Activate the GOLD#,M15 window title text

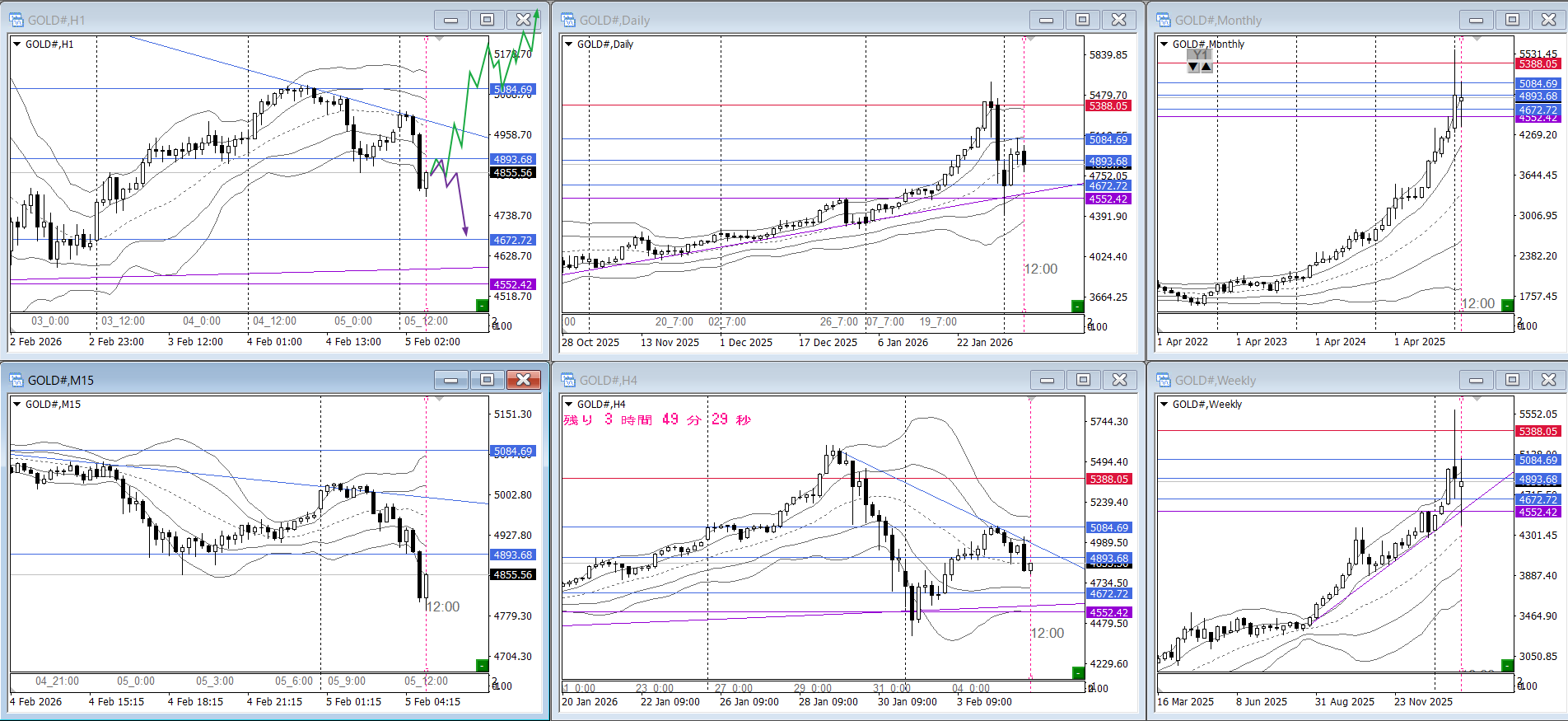(61, 380)
